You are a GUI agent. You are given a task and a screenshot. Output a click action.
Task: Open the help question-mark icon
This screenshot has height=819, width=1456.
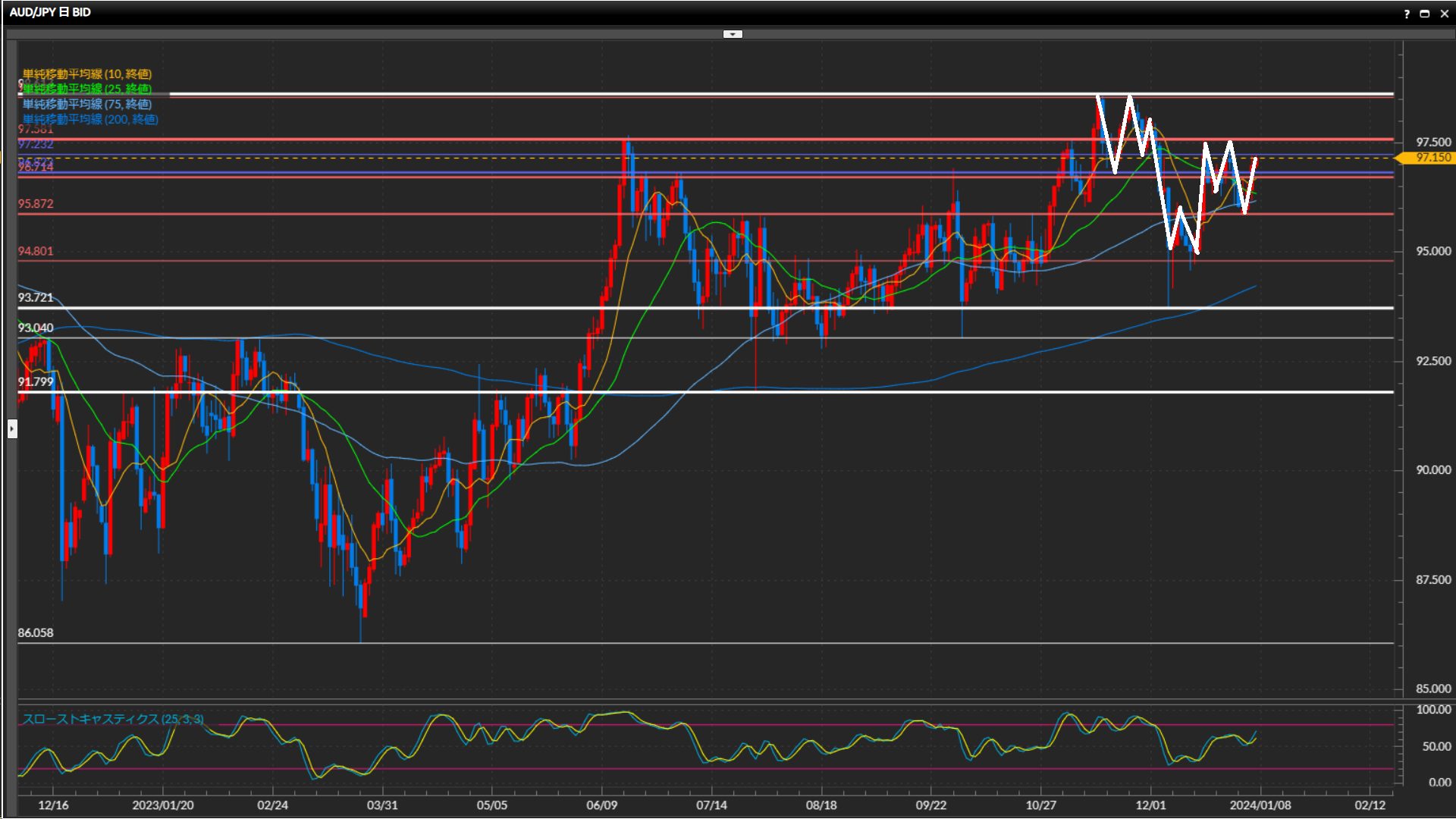click(1407, 14)
